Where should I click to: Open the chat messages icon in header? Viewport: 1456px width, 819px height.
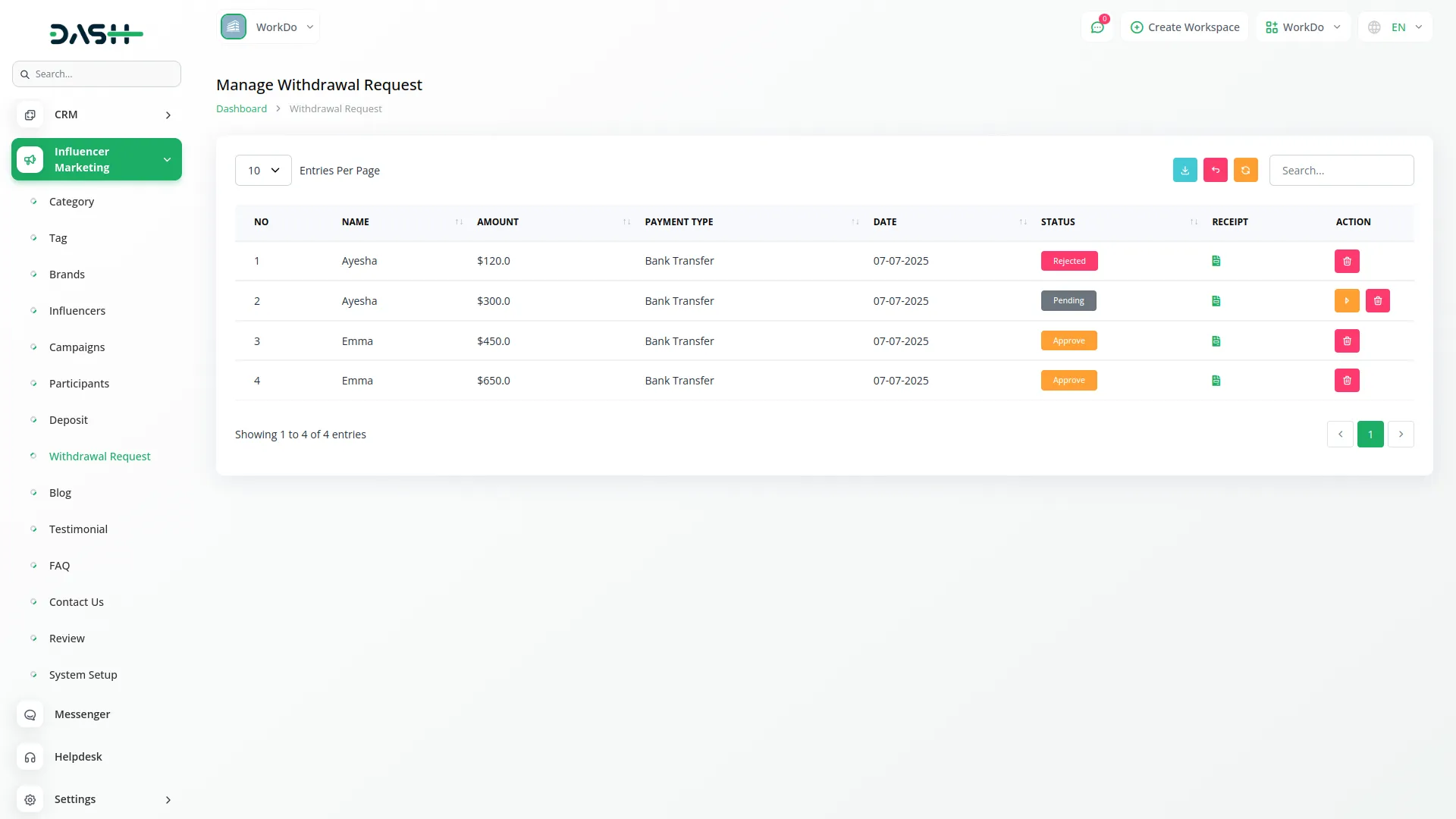(1097, 27)
